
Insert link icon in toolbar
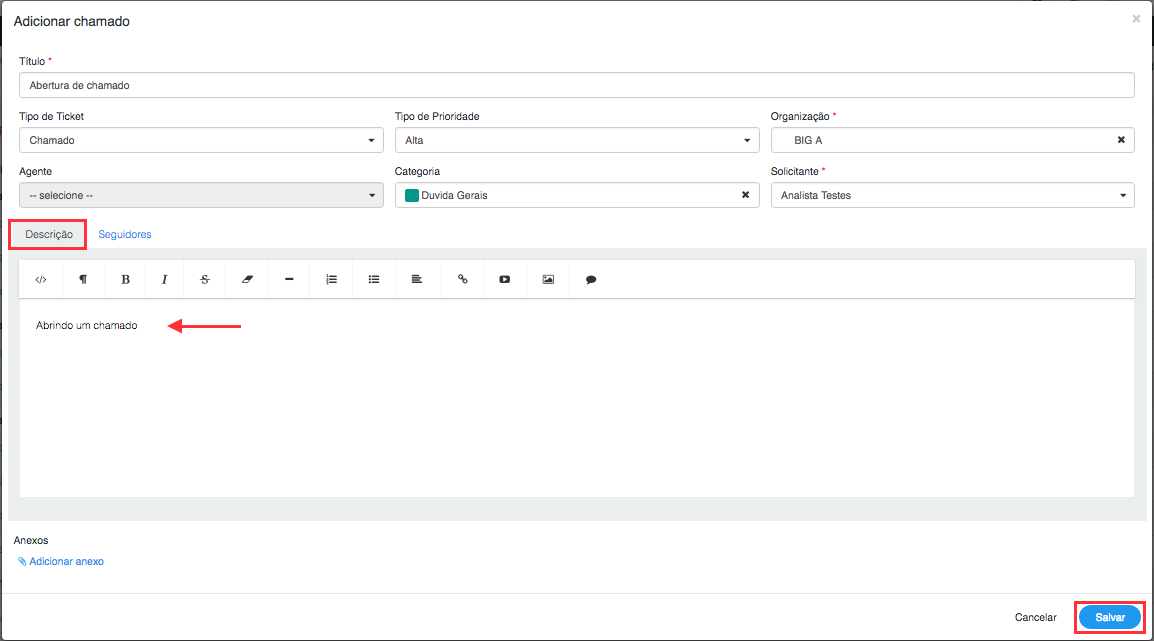coord(462,280)
